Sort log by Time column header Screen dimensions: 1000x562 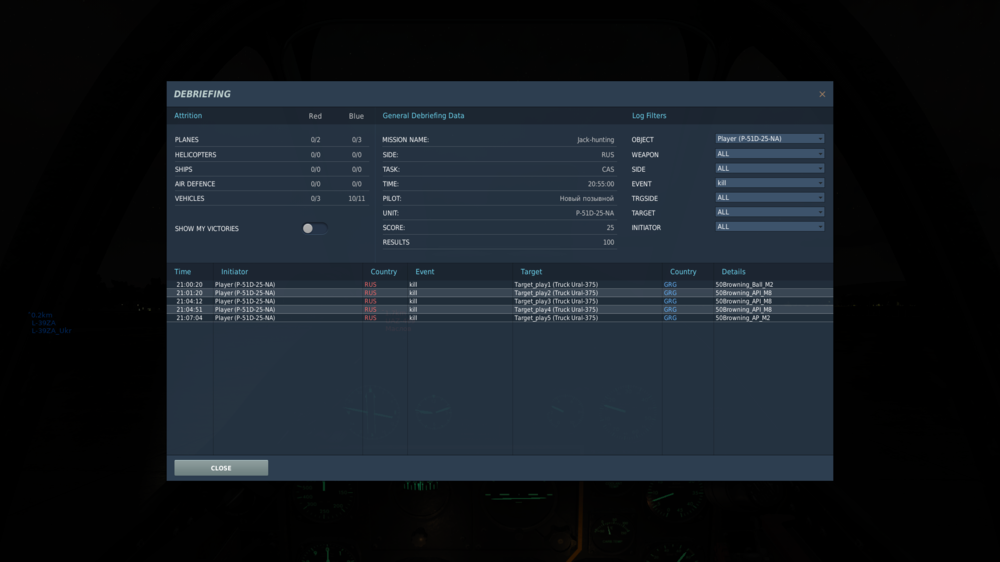tap(182, 272)
